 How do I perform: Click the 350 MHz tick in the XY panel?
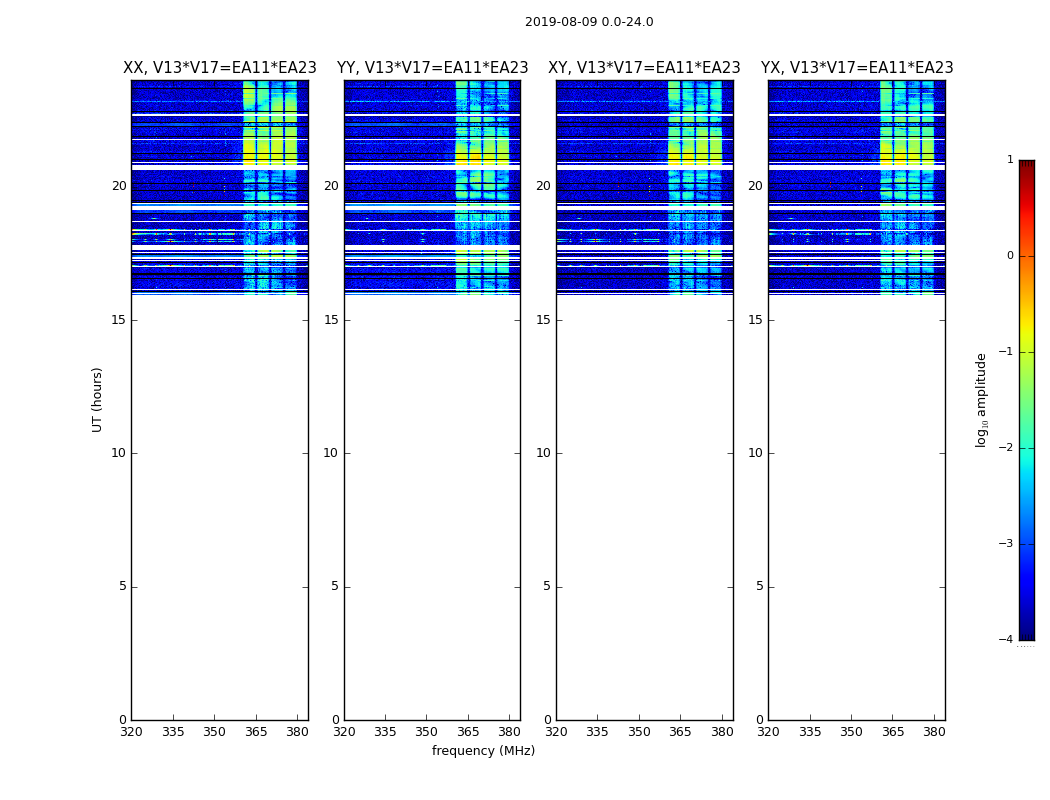tap(639, 732)
